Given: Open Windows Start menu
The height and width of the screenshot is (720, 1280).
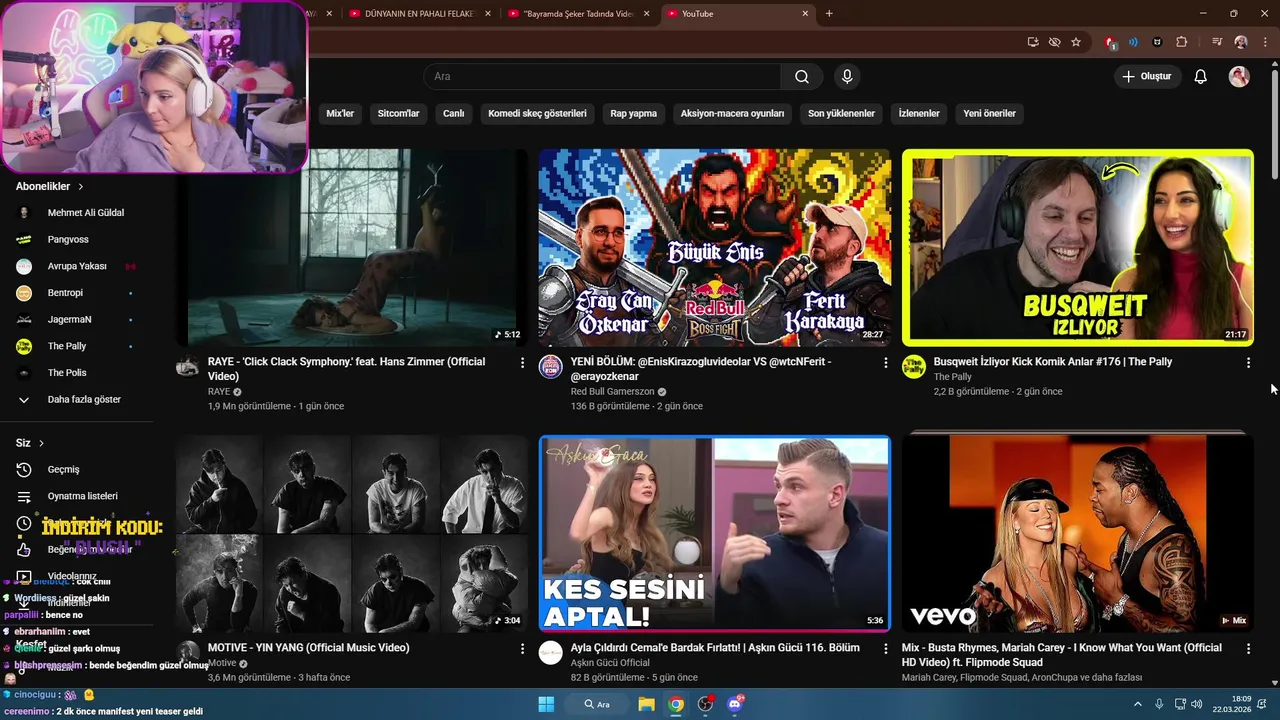Looking at the screenshot, I should point(546,704).
